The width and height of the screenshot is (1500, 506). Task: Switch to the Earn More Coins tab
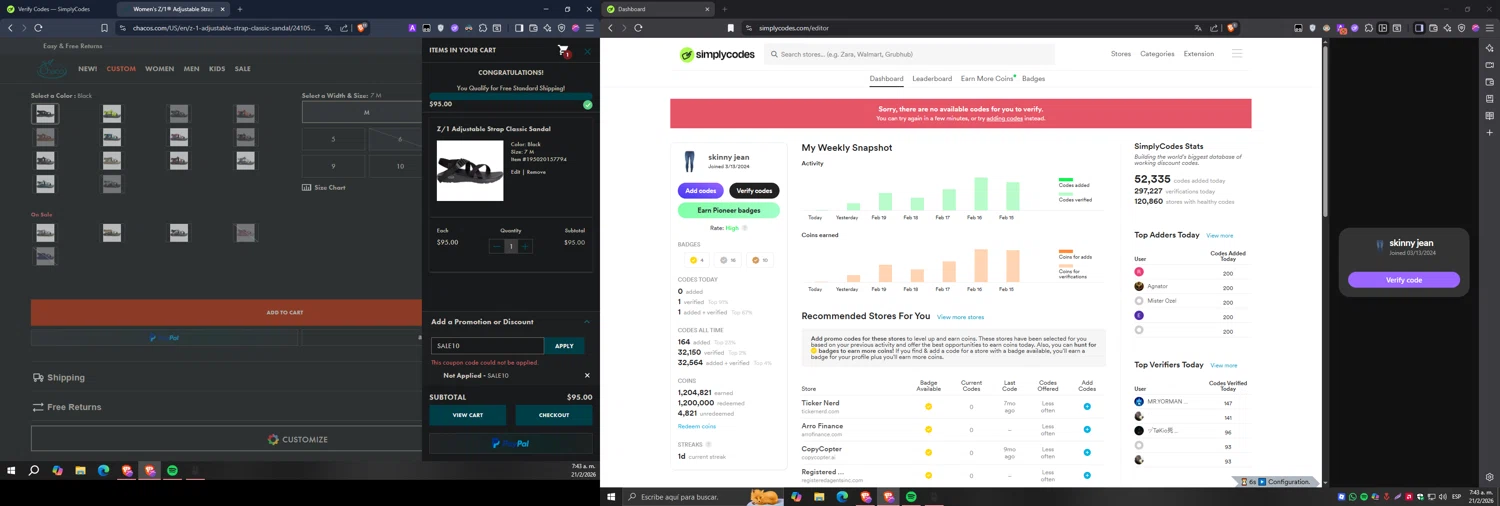pyautogui.click(x=987, y=78)
